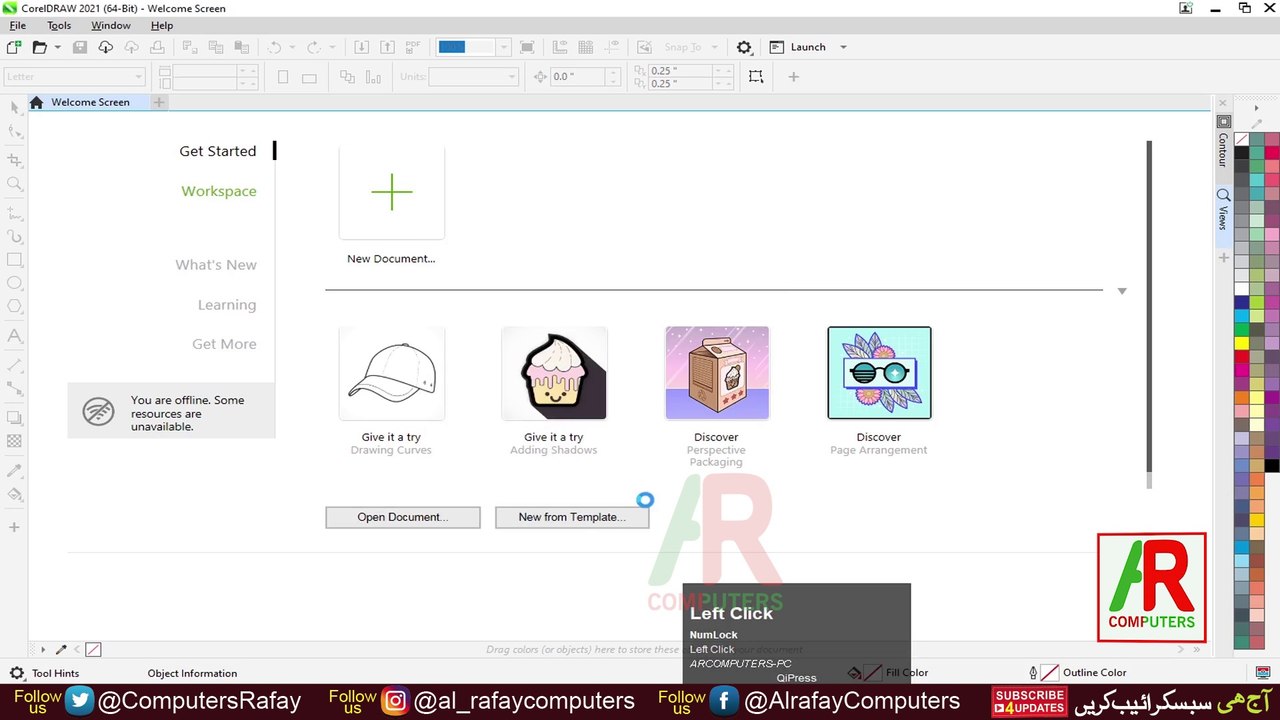The height and width of the screenshot is (720, 1280).
Task: Go to the Workspace section
Action: 219,191
